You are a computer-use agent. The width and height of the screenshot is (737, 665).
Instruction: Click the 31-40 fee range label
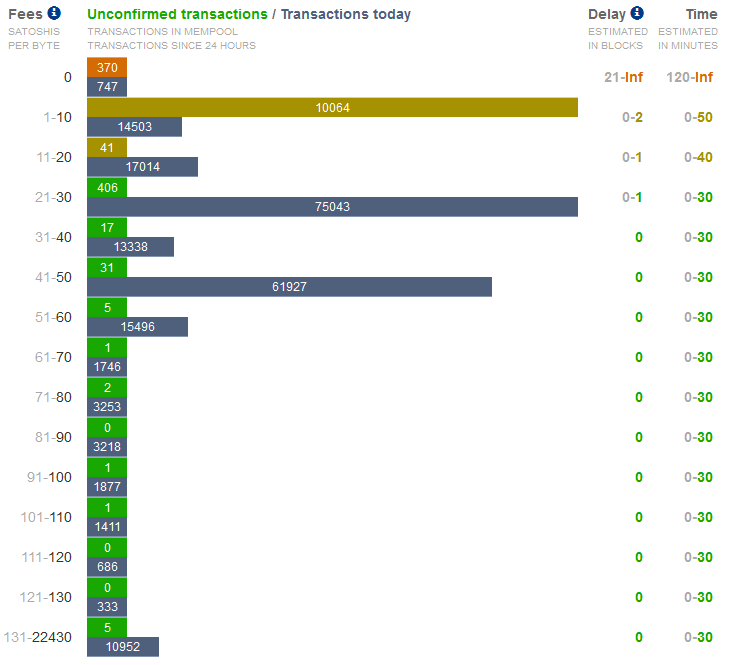pos(54,237)
